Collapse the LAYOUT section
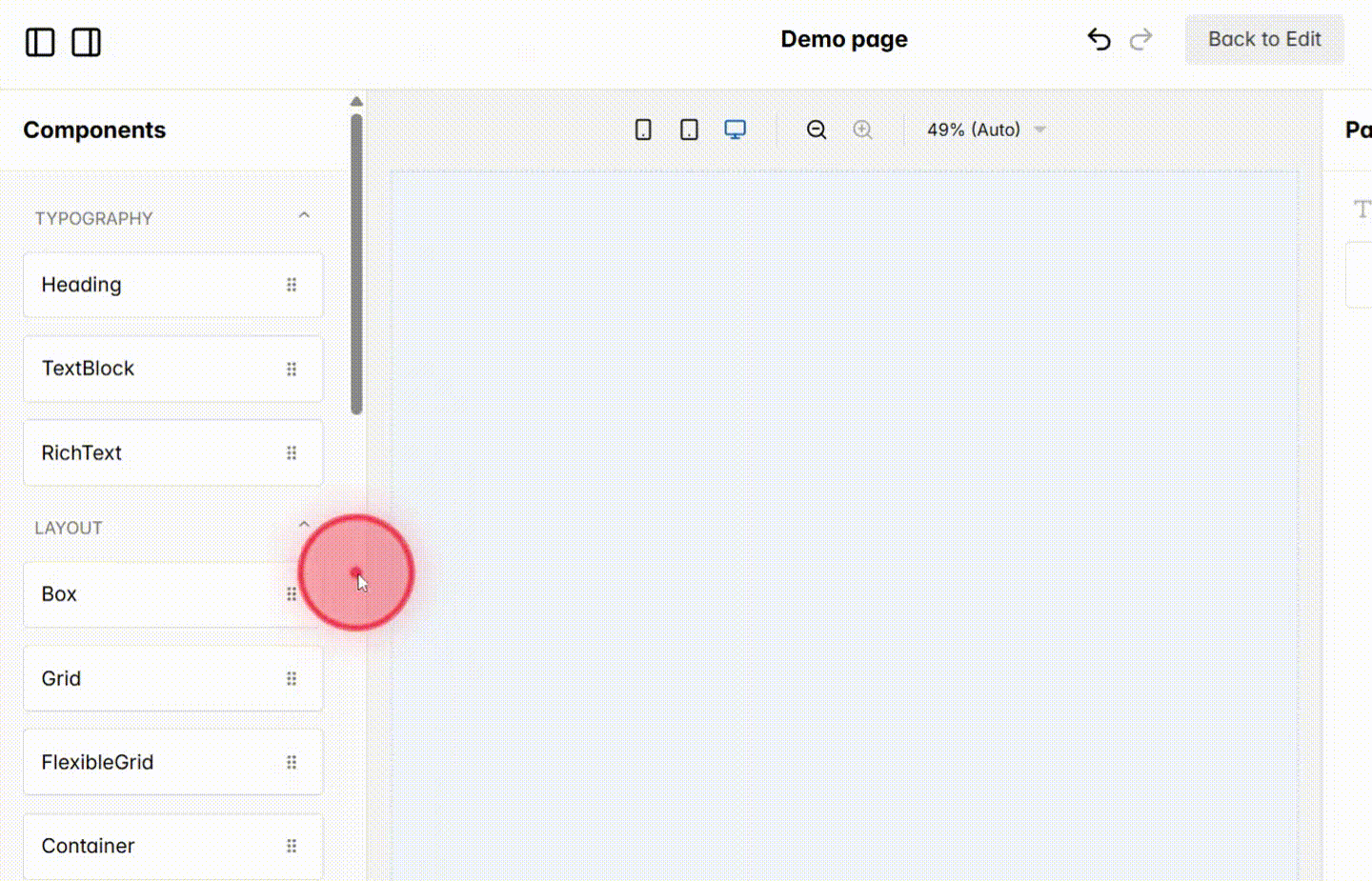 (304, 524)
